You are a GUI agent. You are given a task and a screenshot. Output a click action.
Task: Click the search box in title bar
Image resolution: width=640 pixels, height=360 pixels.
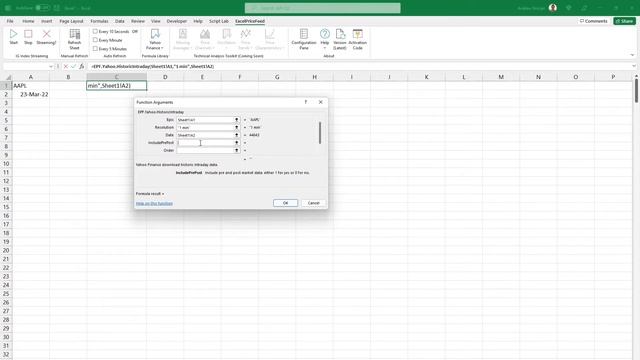(x=322, y=8)
